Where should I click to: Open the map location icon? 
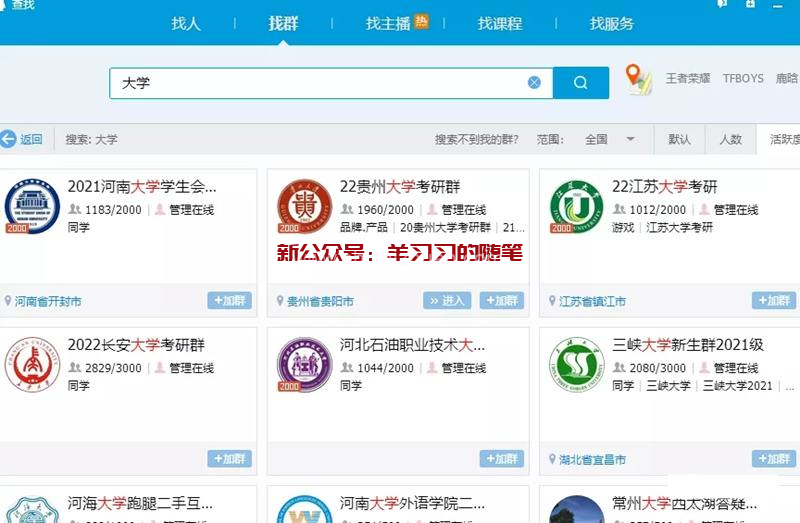[x=637, y=80]
